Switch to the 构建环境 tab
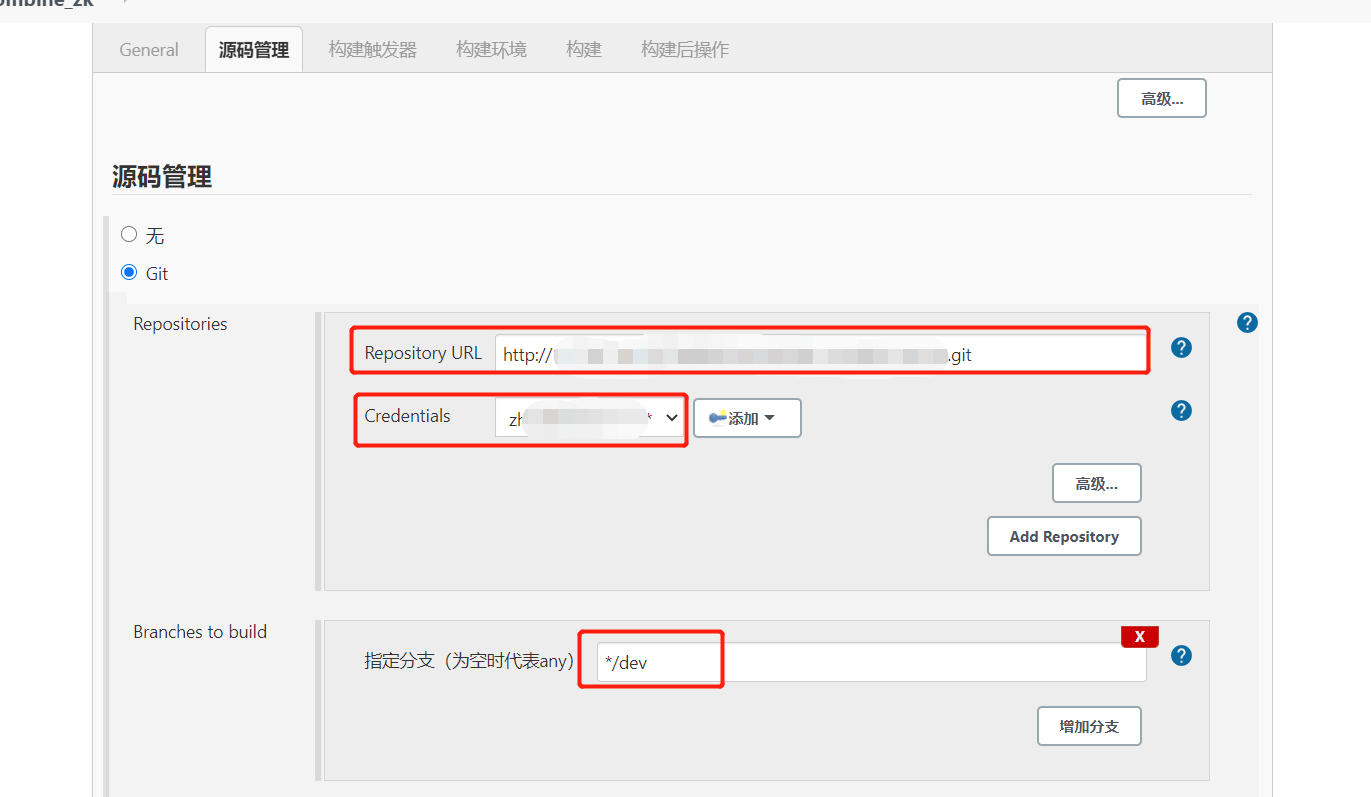The width and height of the screenshot is (1371, 797). (x=491, y=50)
